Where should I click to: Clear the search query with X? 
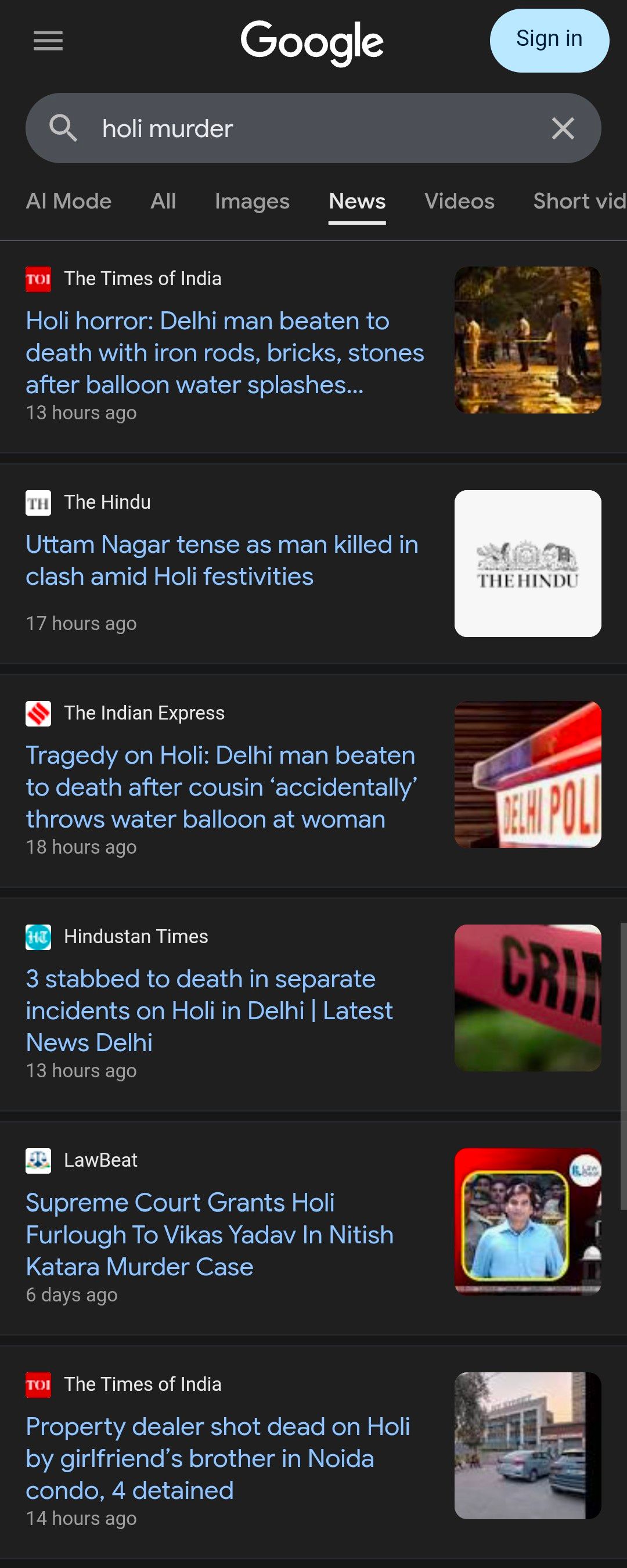pos(563,128)
